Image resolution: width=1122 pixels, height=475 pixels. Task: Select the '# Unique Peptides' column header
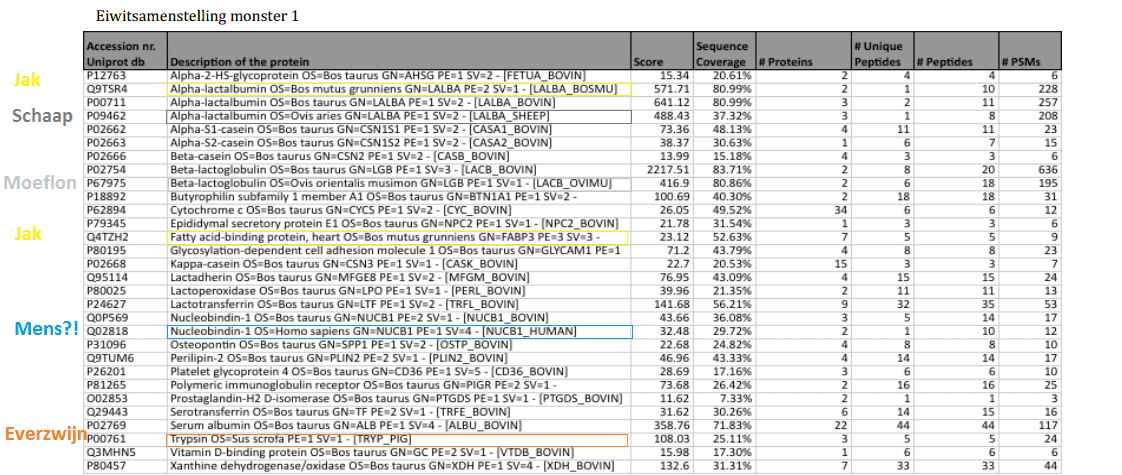pos(880,54)
